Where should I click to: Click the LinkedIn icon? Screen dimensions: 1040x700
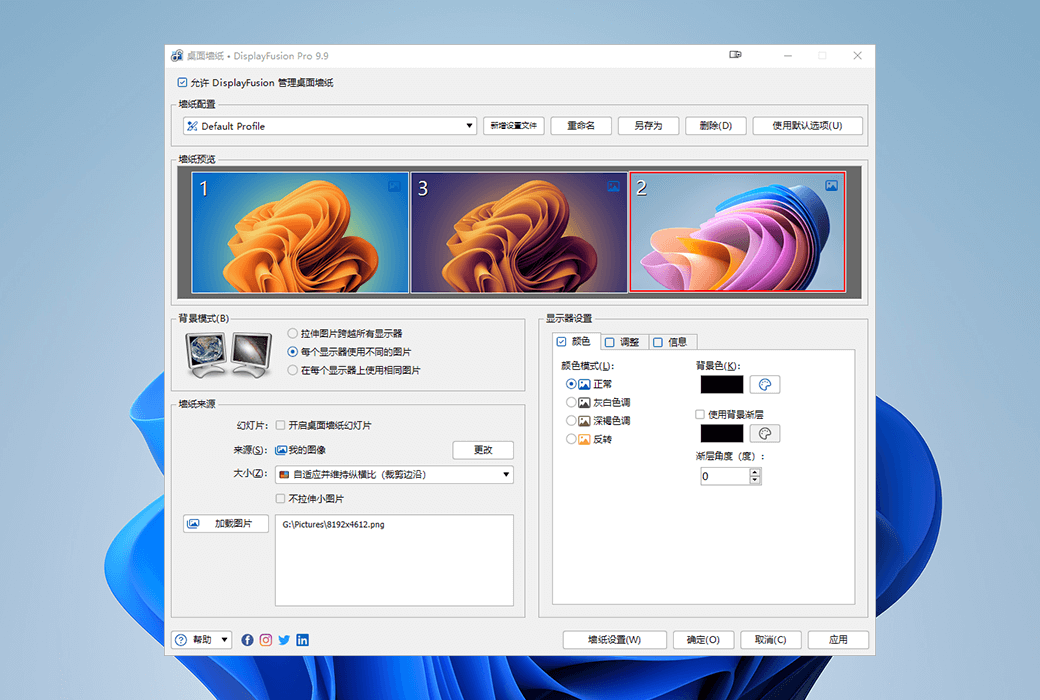coord(302,639)
